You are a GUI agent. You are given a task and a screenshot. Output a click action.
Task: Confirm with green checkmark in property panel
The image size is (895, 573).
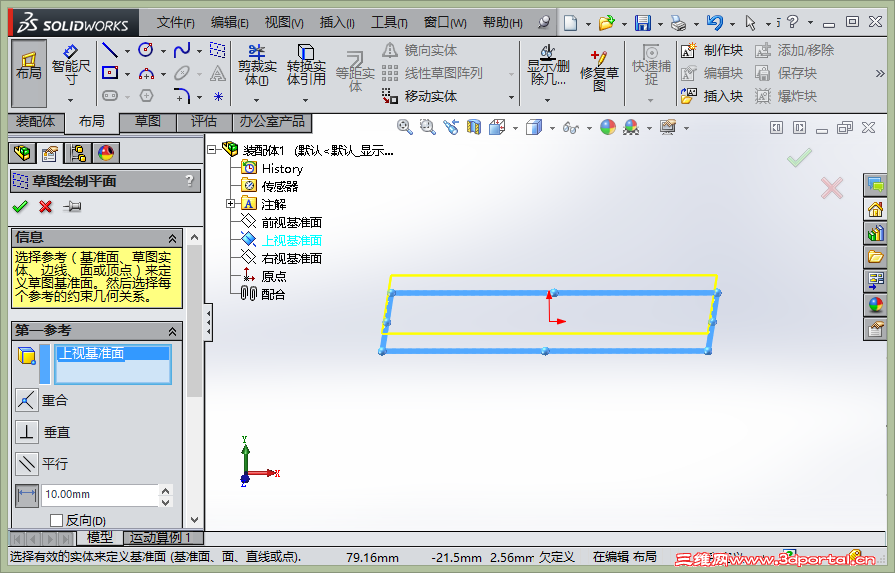pyautogui.click(x=20, y=207)
